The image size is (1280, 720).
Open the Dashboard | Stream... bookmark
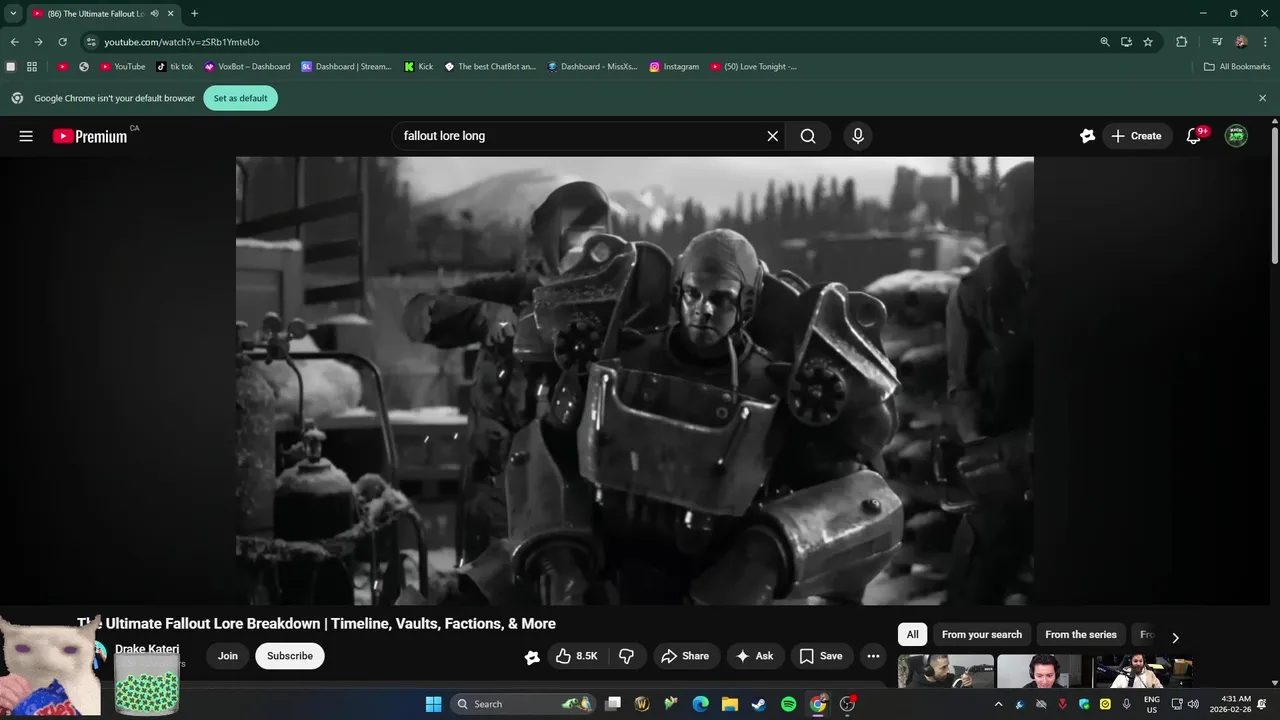(347, 67)
